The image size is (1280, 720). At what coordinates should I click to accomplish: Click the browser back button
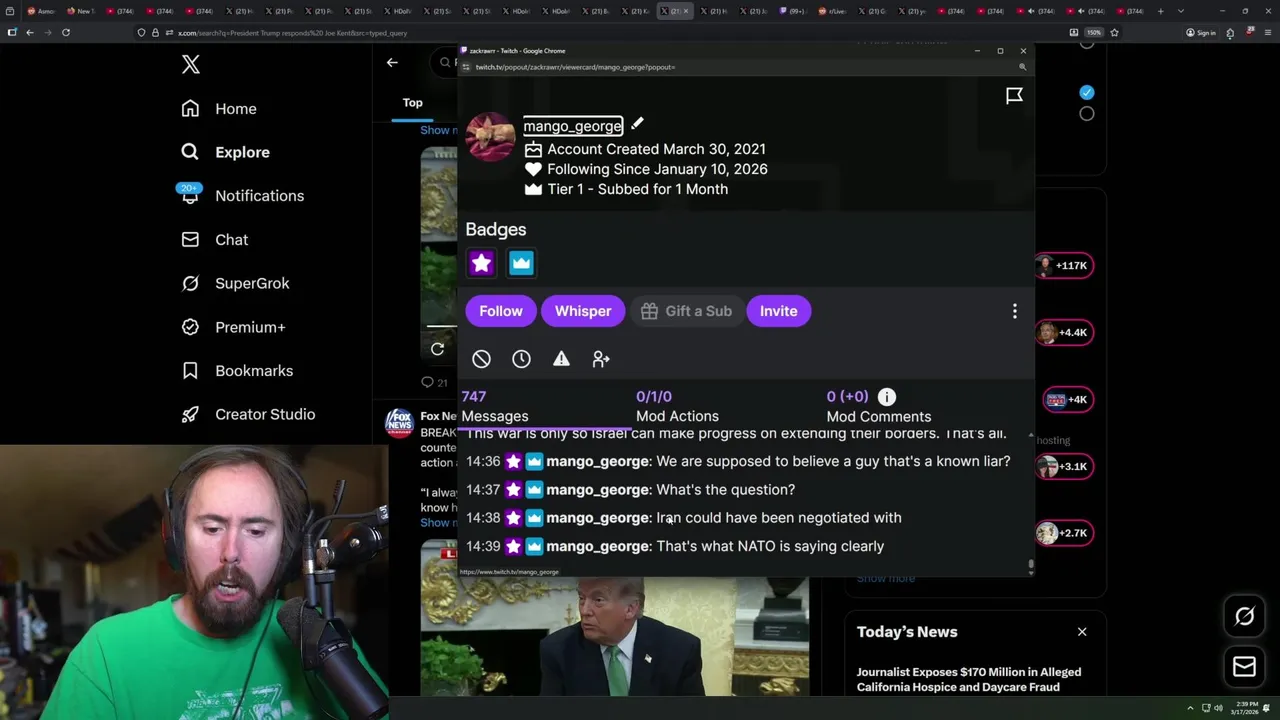click(x=30, y=32)
